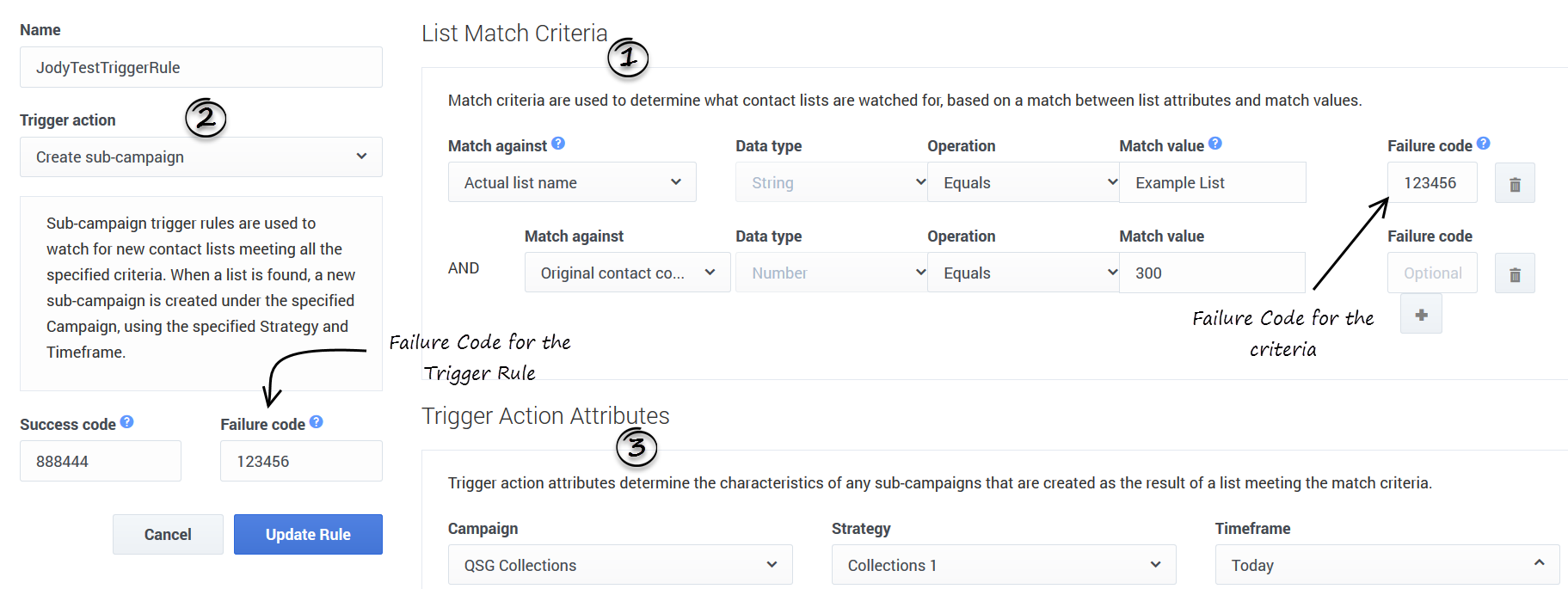Image resolution: width=1568 pixels, height=589 pixels.
Task: Open the Today timeframe dropdown
Action: pyautogui.click(x=1386, y=565)
